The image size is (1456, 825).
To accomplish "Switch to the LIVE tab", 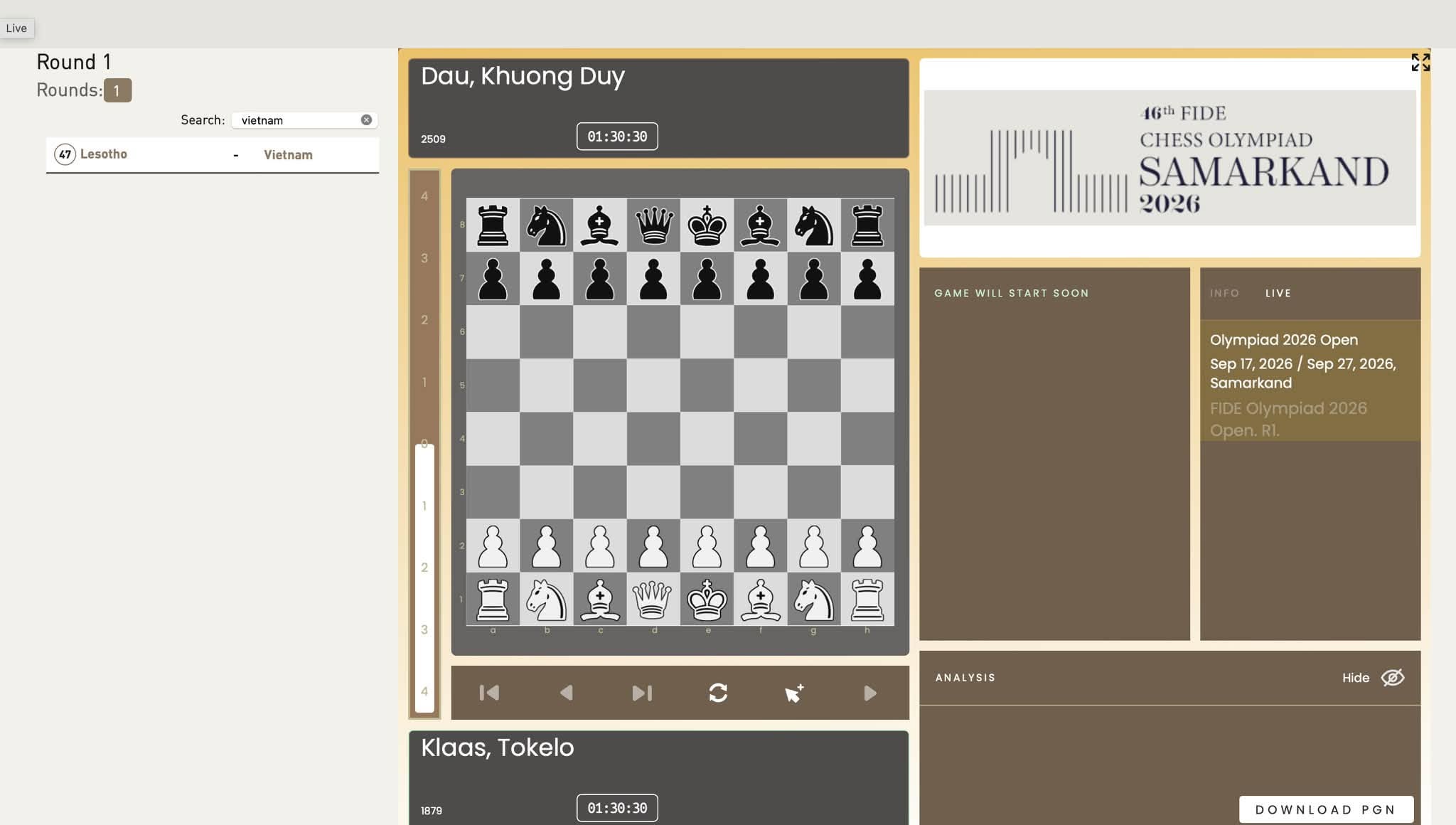I will pos(1278,293).
